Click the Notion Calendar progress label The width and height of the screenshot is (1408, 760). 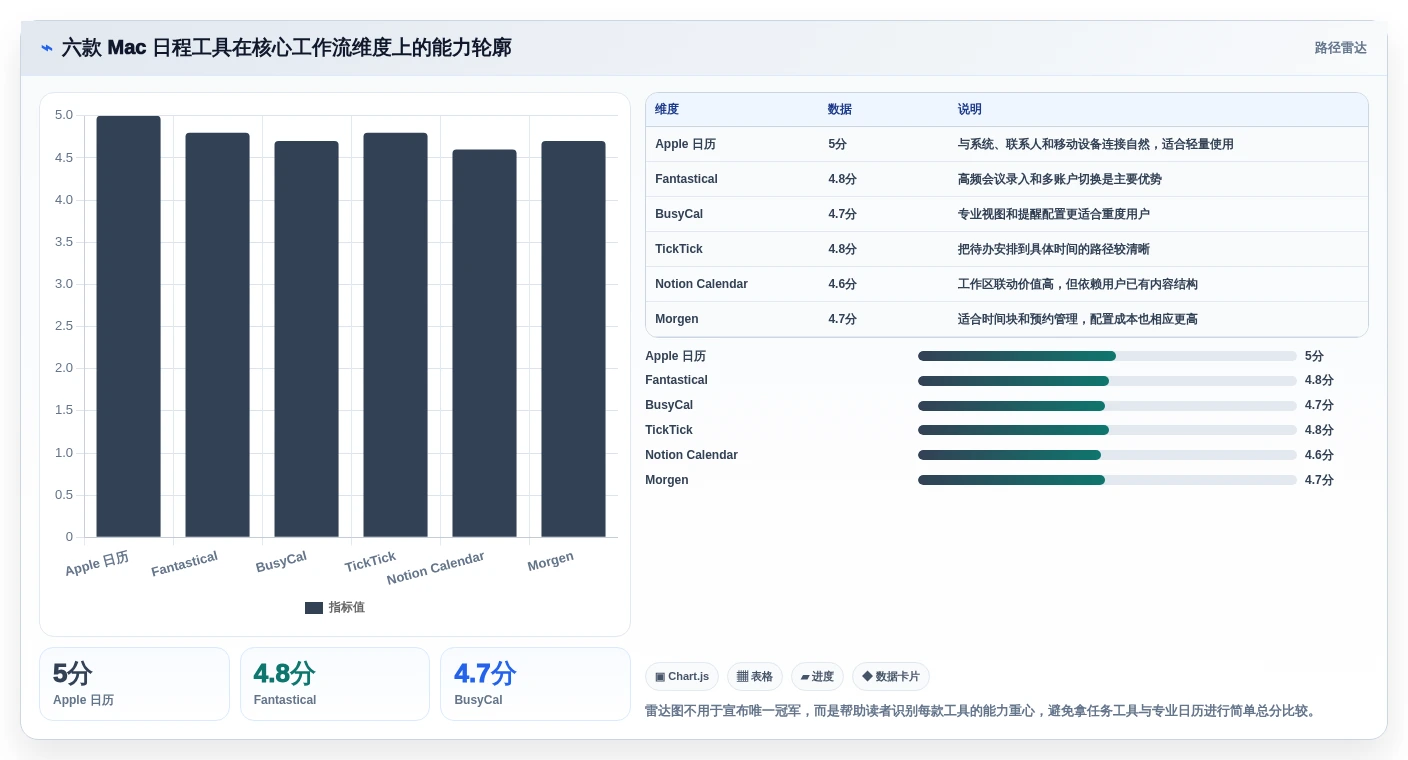pos(691,455)
